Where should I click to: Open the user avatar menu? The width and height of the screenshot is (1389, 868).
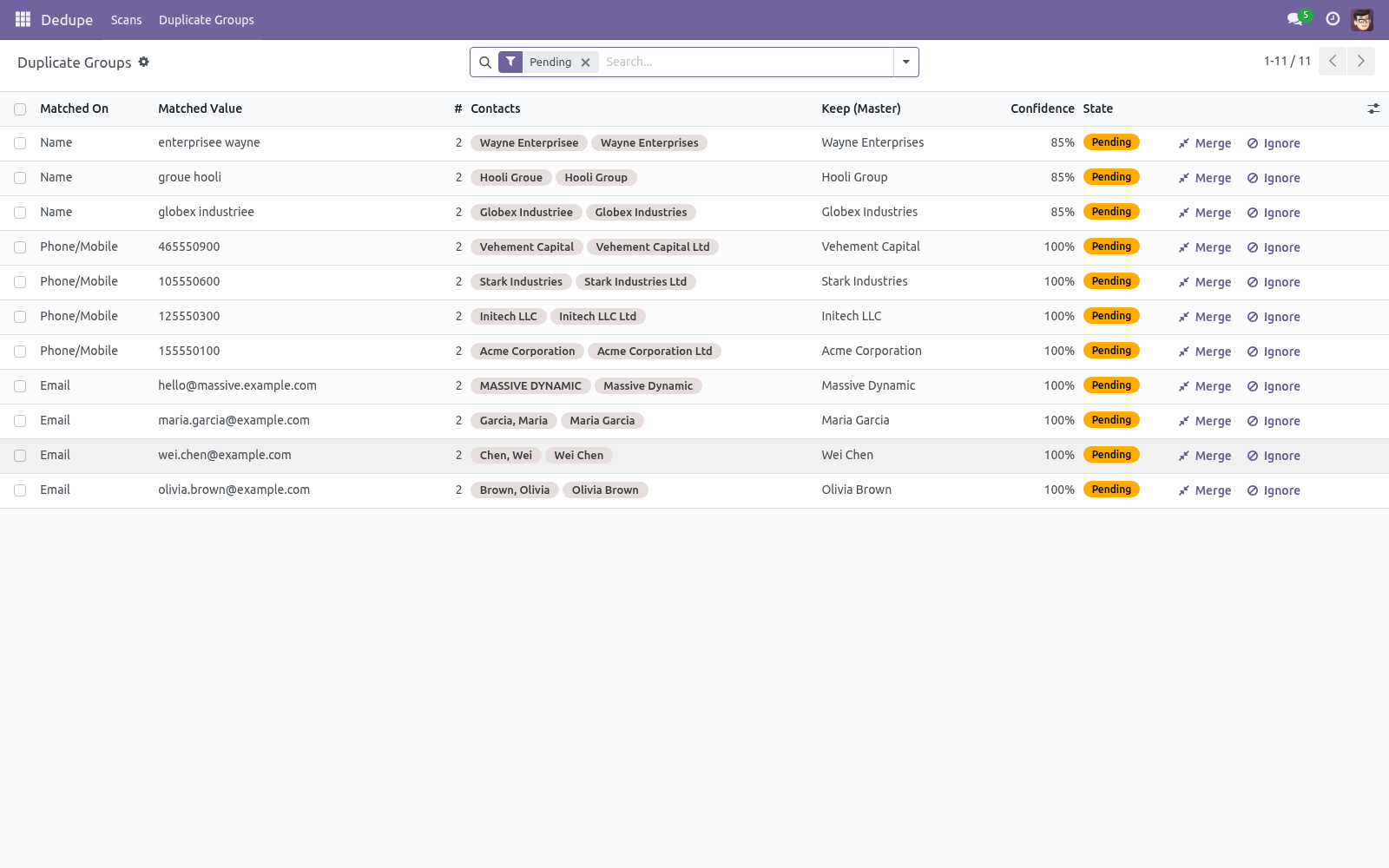[1362, 19]
